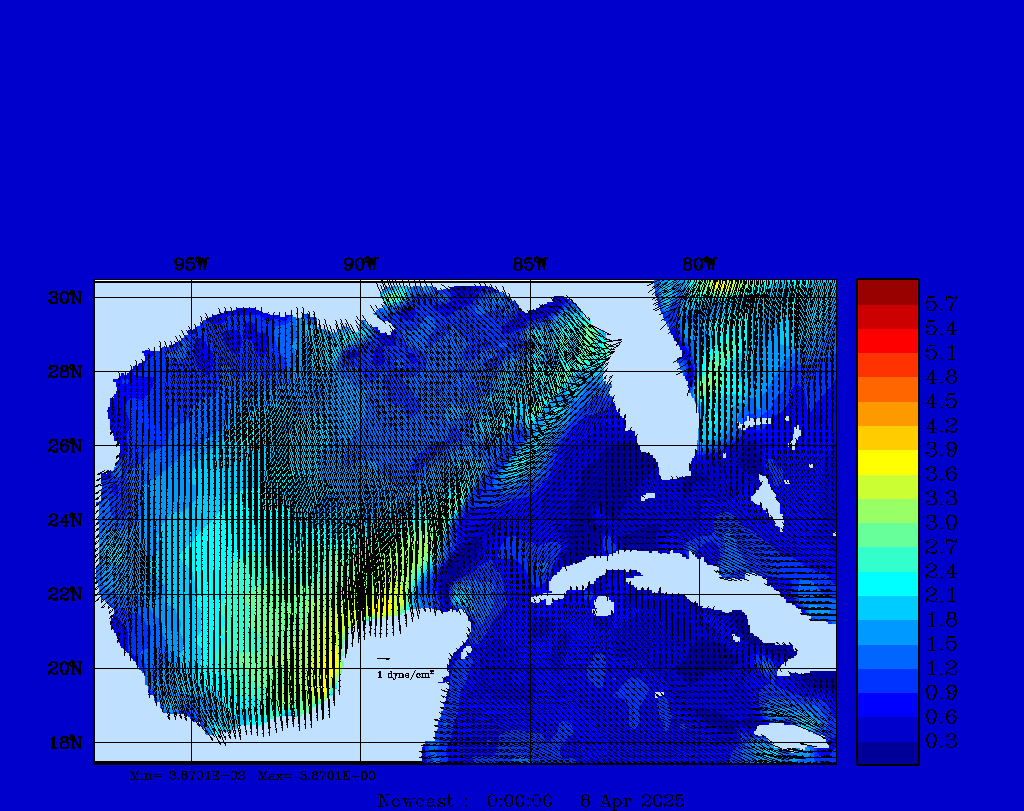The image size is (1024, 811).
Task: Click the darkest navy bottom colorbar segment
Action: tap(888, 753)
